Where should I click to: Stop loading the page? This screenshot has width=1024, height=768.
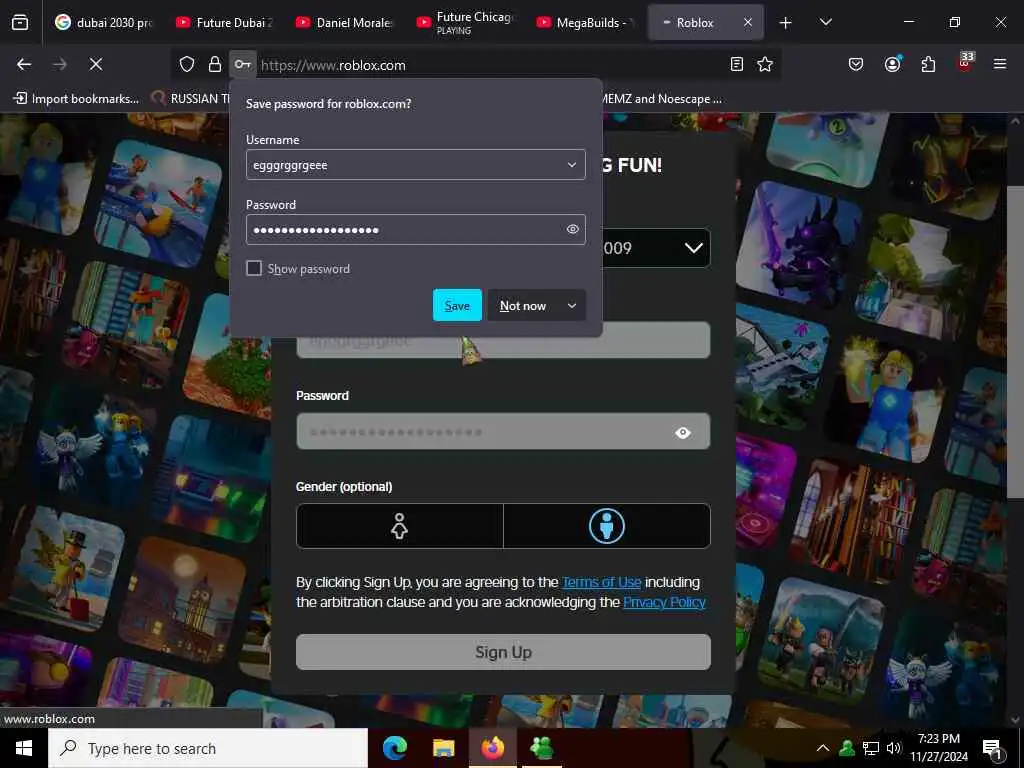(95, 64)
